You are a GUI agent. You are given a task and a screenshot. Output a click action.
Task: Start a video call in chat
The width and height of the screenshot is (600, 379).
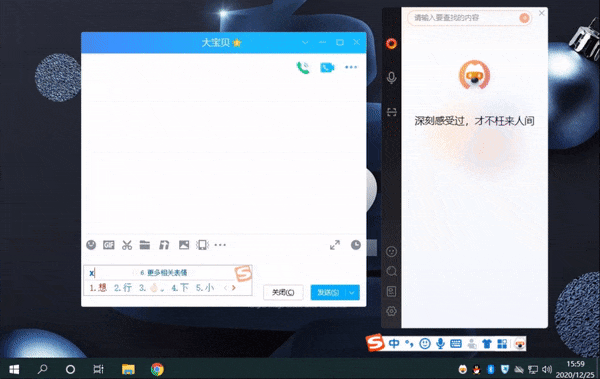(327, 68)
